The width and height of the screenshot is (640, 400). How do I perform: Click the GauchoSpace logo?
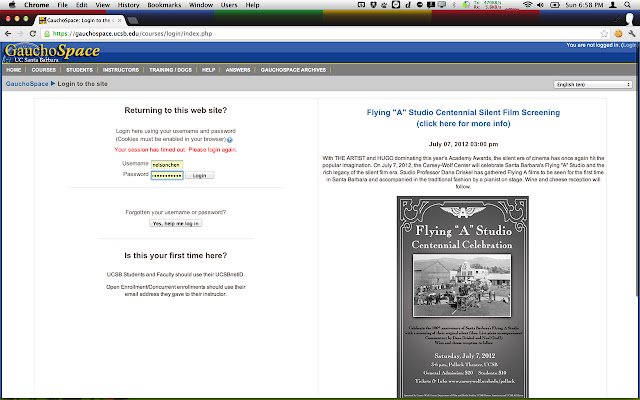pos(51,53)
